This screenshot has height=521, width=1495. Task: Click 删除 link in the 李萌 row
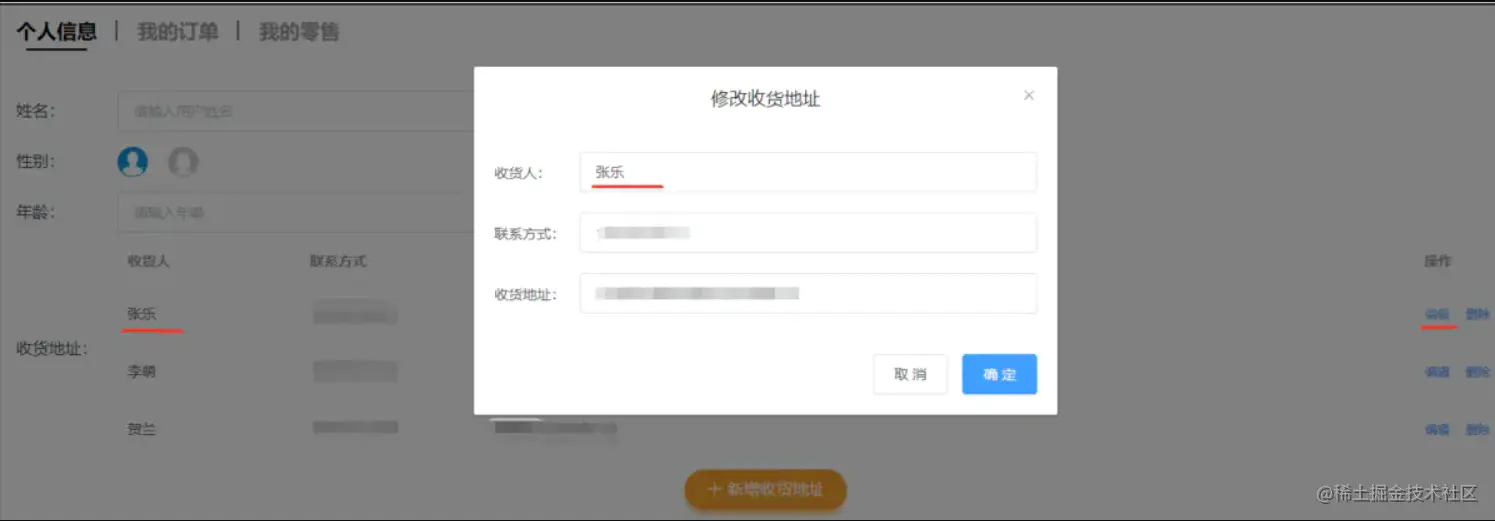click(x=1477, y=372)
